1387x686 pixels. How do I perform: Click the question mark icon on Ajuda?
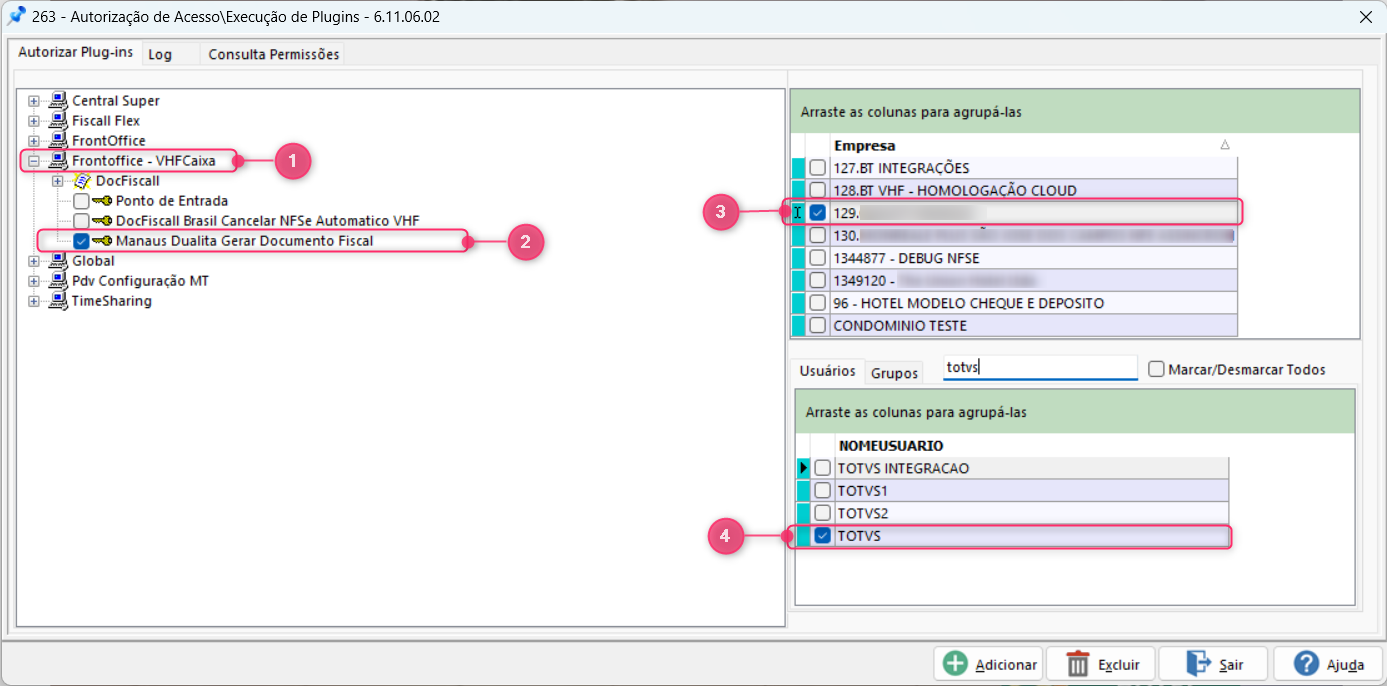1306,664
